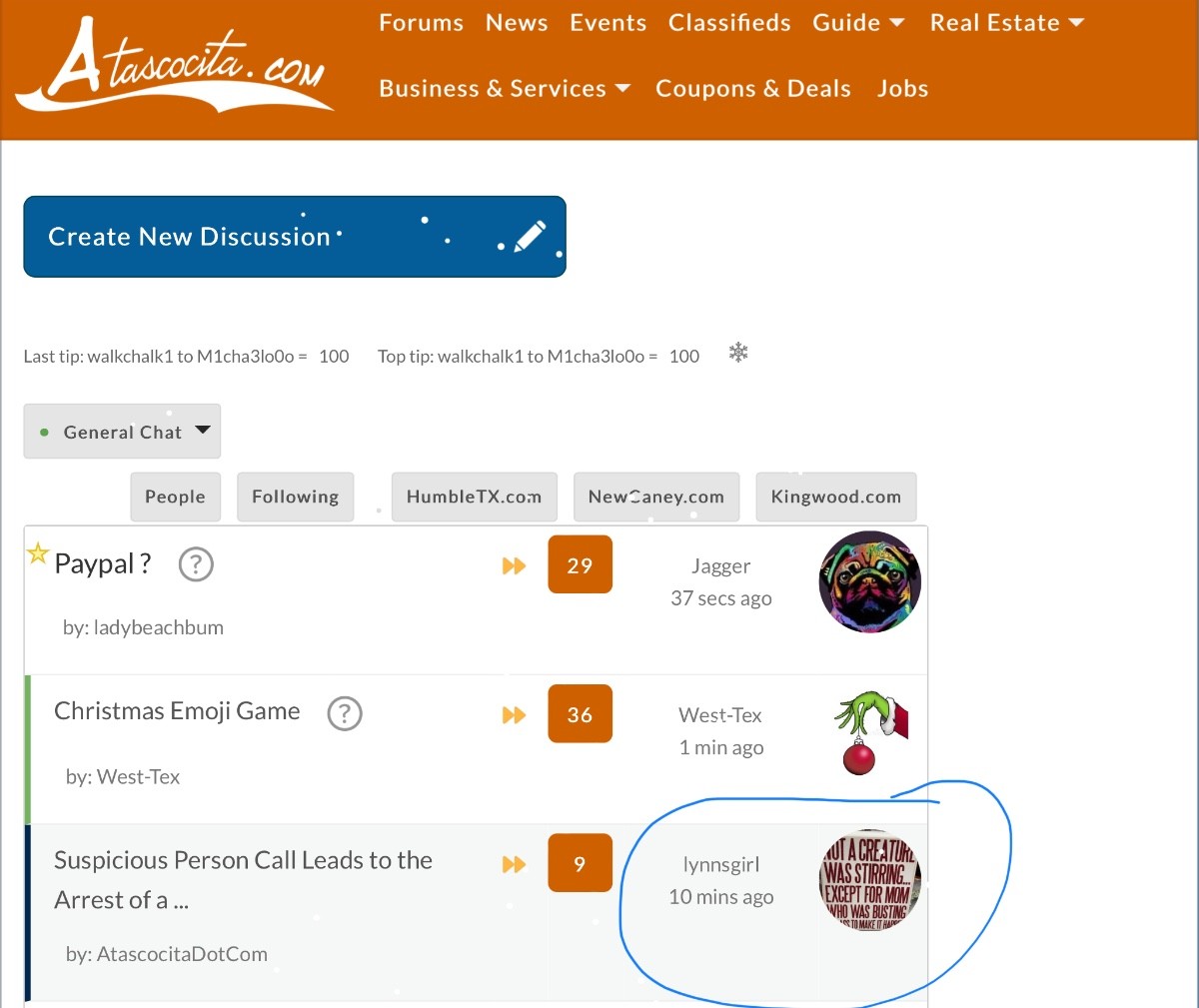Viewport: 1199px width, 1008px height.
Task: Click Create New Discussion button
Action: tap(295, 237)
